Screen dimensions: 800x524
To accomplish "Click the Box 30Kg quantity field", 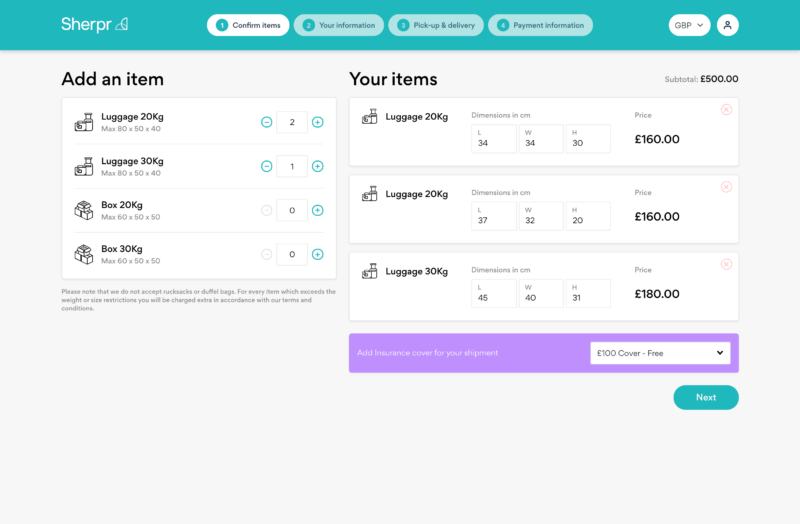I will [x=292, y=254].
